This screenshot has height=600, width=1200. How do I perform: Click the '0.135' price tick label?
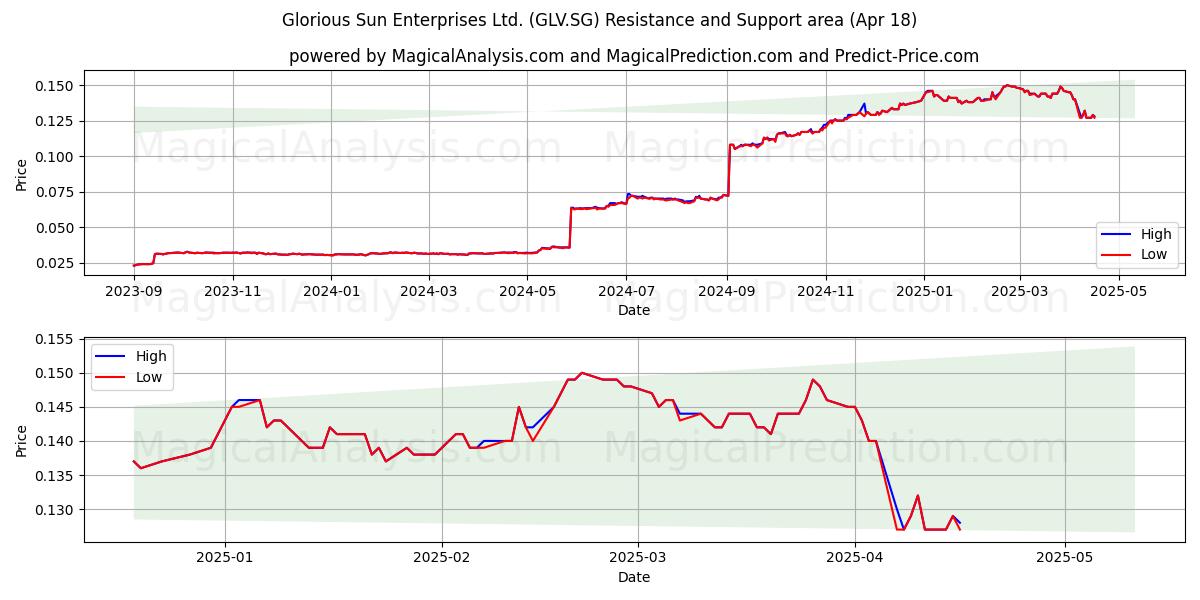click(x=56, y=476)
